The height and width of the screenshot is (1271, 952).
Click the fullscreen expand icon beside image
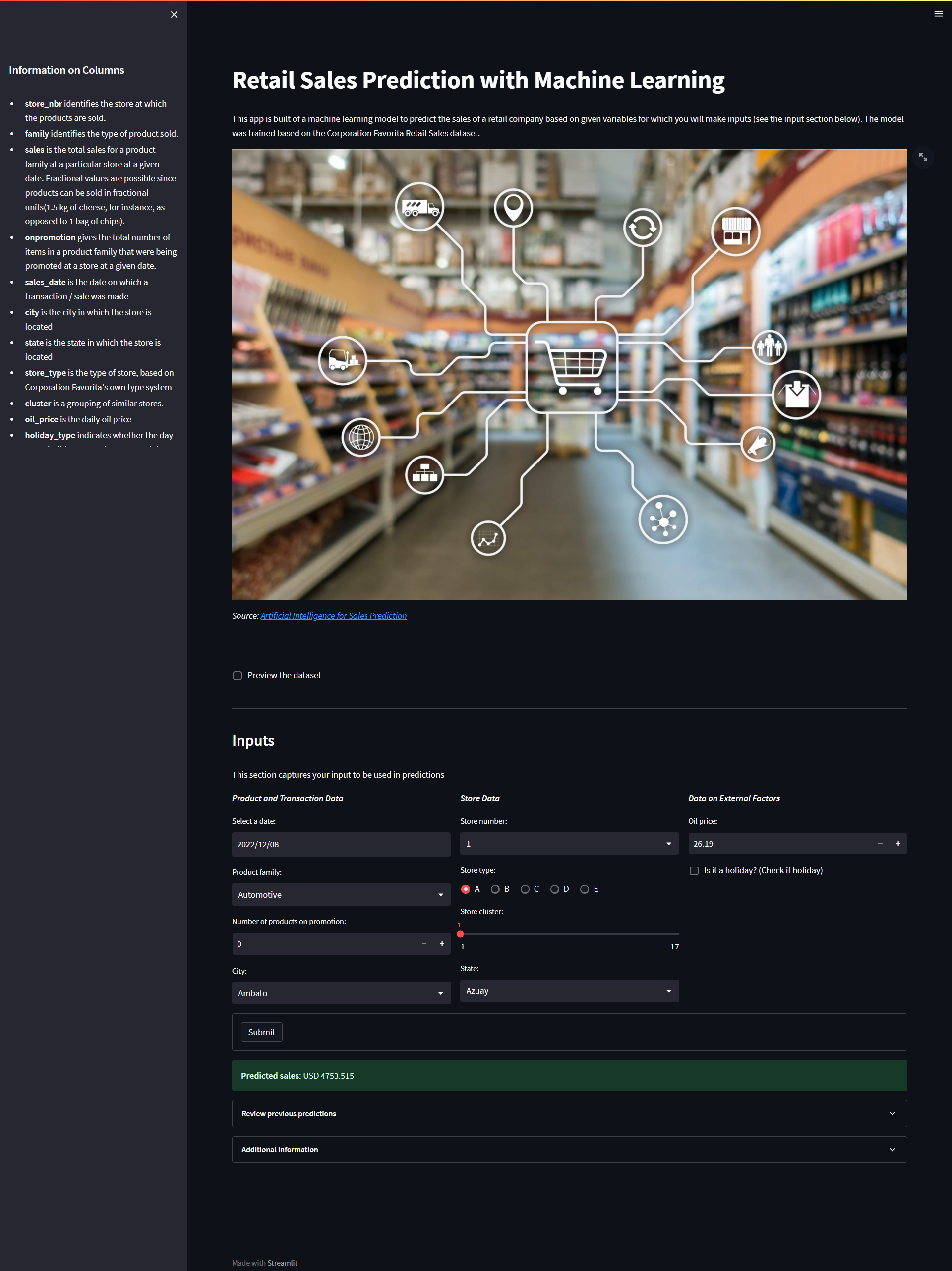923,158
